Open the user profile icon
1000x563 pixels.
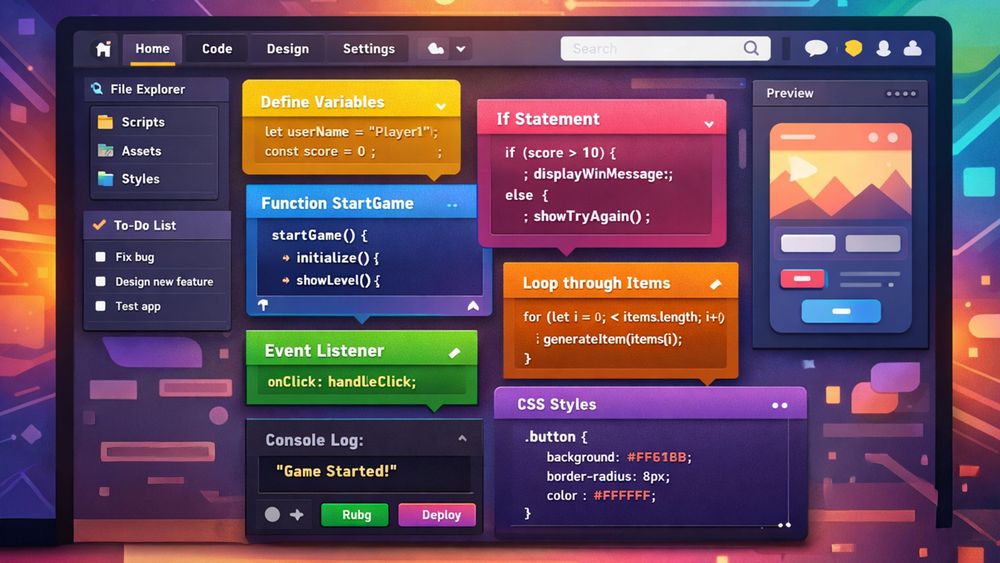pyautogui.click(x=883, y=48)
